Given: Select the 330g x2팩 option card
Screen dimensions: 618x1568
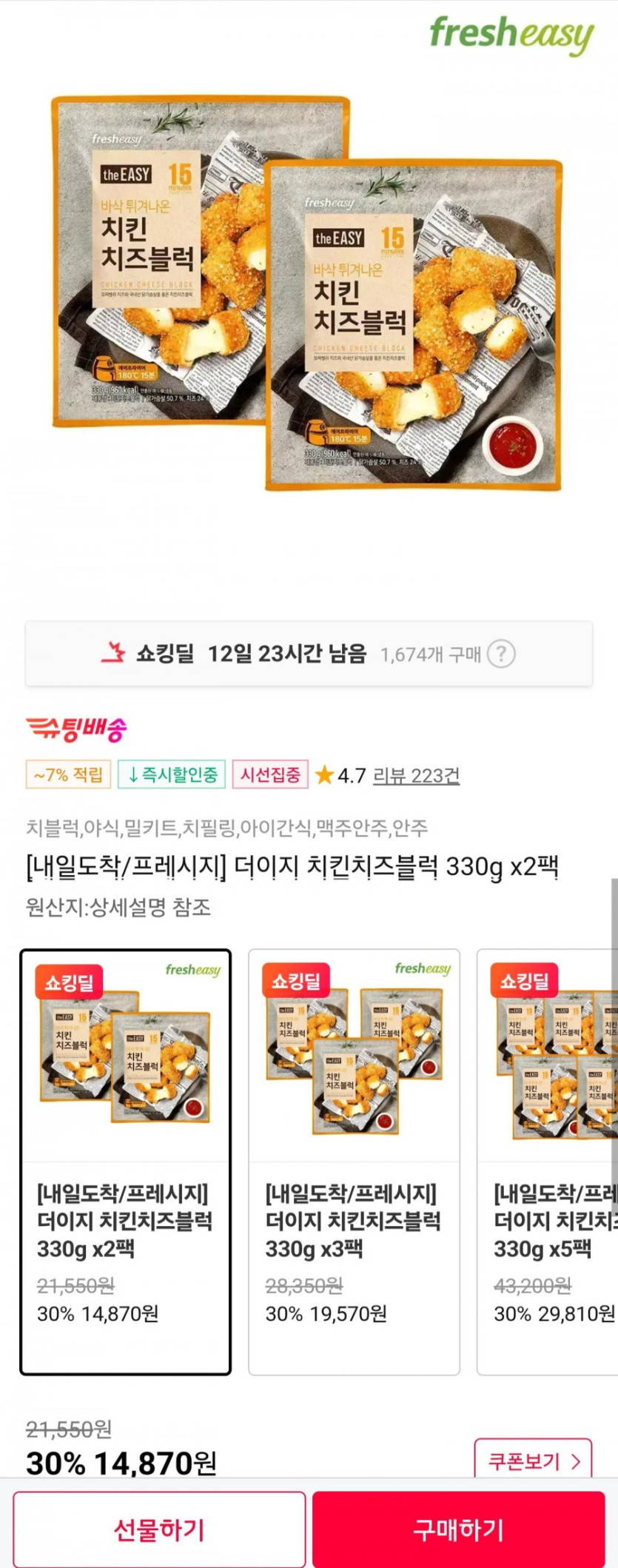Looking at the screenshot, I should click(x=125, y=1162).
